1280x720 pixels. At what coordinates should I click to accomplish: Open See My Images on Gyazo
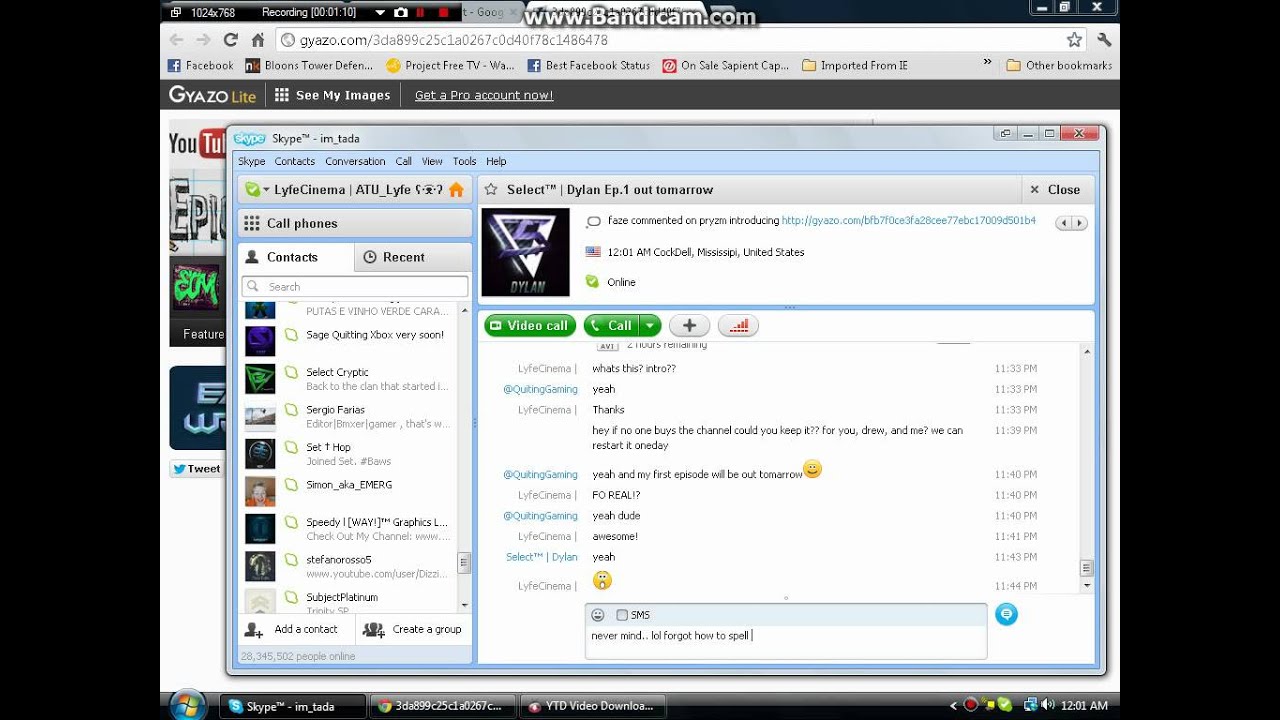[x=332, y=95]
